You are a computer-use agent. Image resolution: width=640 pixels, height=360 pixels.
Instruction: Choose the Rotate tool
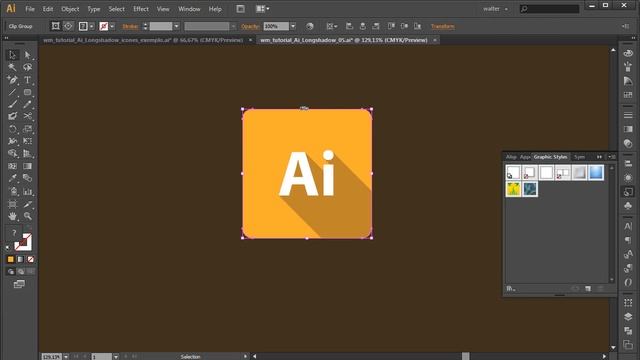pos(12,129)
